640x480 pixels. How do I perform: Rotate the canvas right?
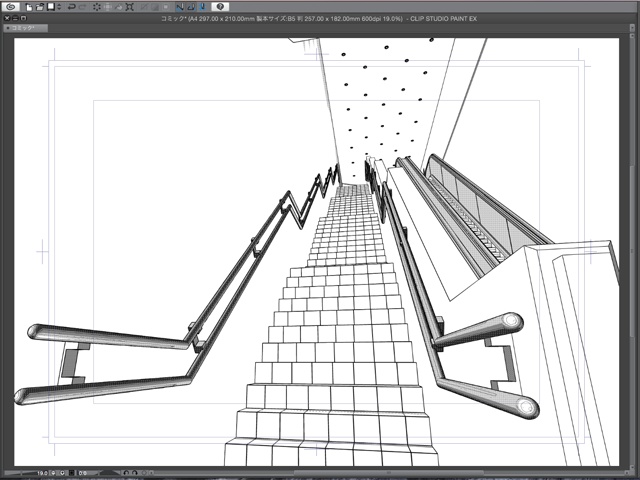pos(135,473)
